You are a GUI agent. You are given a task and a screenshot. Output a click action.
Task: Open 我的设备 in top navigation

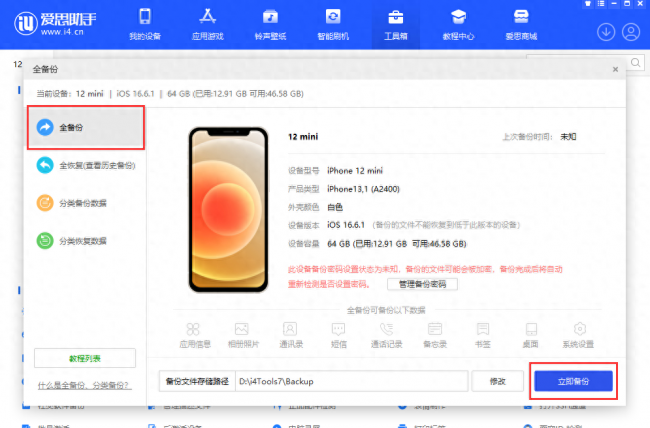[145, 24]
